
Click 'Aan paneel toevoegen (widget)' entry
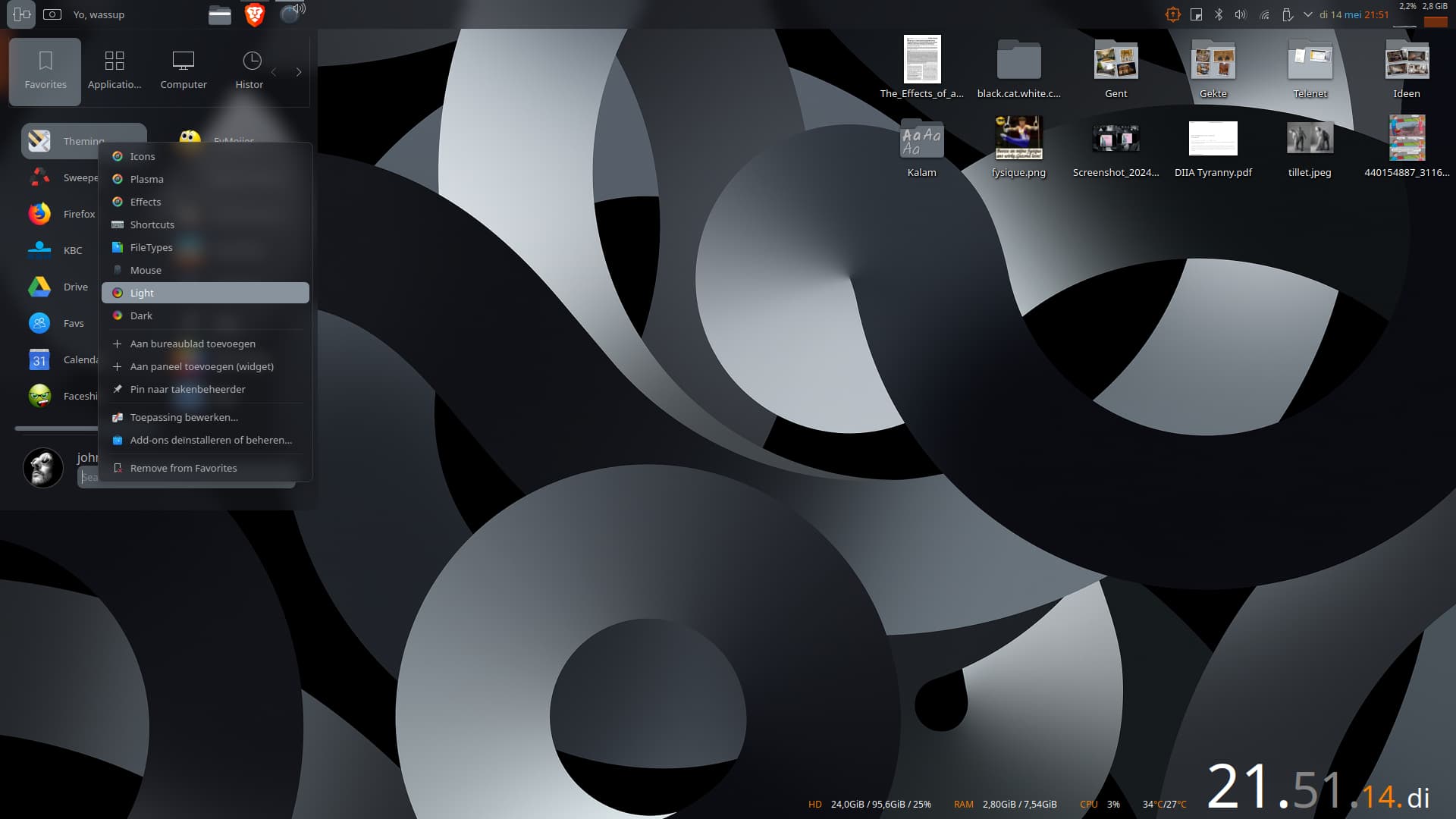pyautogui.click(x=206, y=366)
